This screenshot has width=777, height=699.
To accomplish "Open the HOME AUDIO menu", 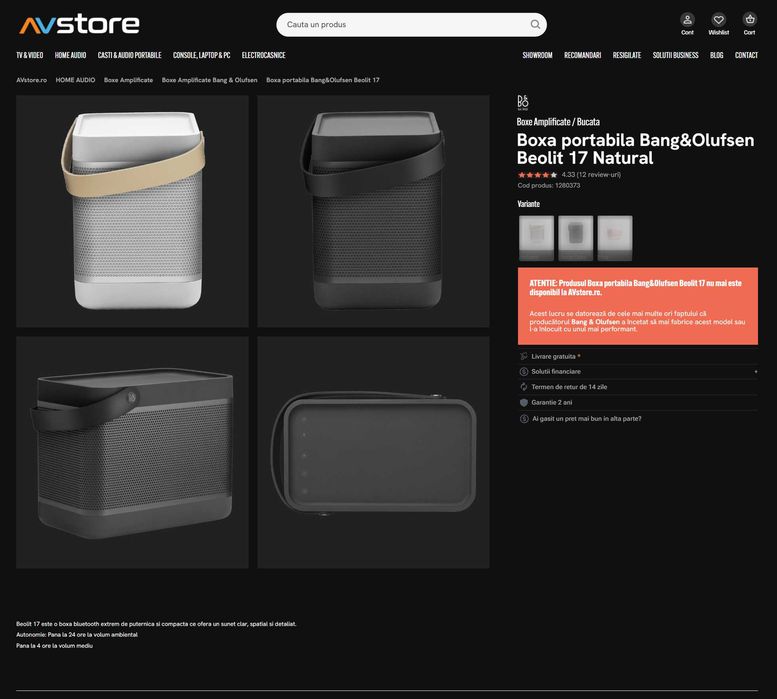I will pyautogui.click(x=70, y=55).
